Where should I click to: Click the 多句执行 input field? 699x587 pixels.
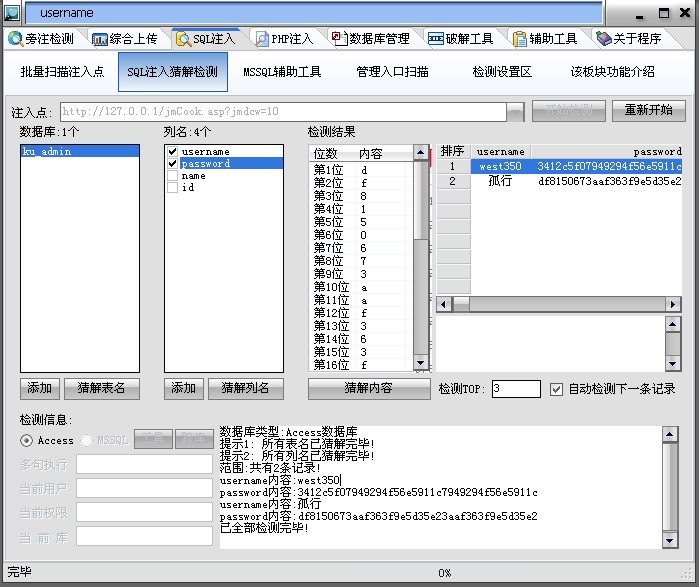coord(144,464)
